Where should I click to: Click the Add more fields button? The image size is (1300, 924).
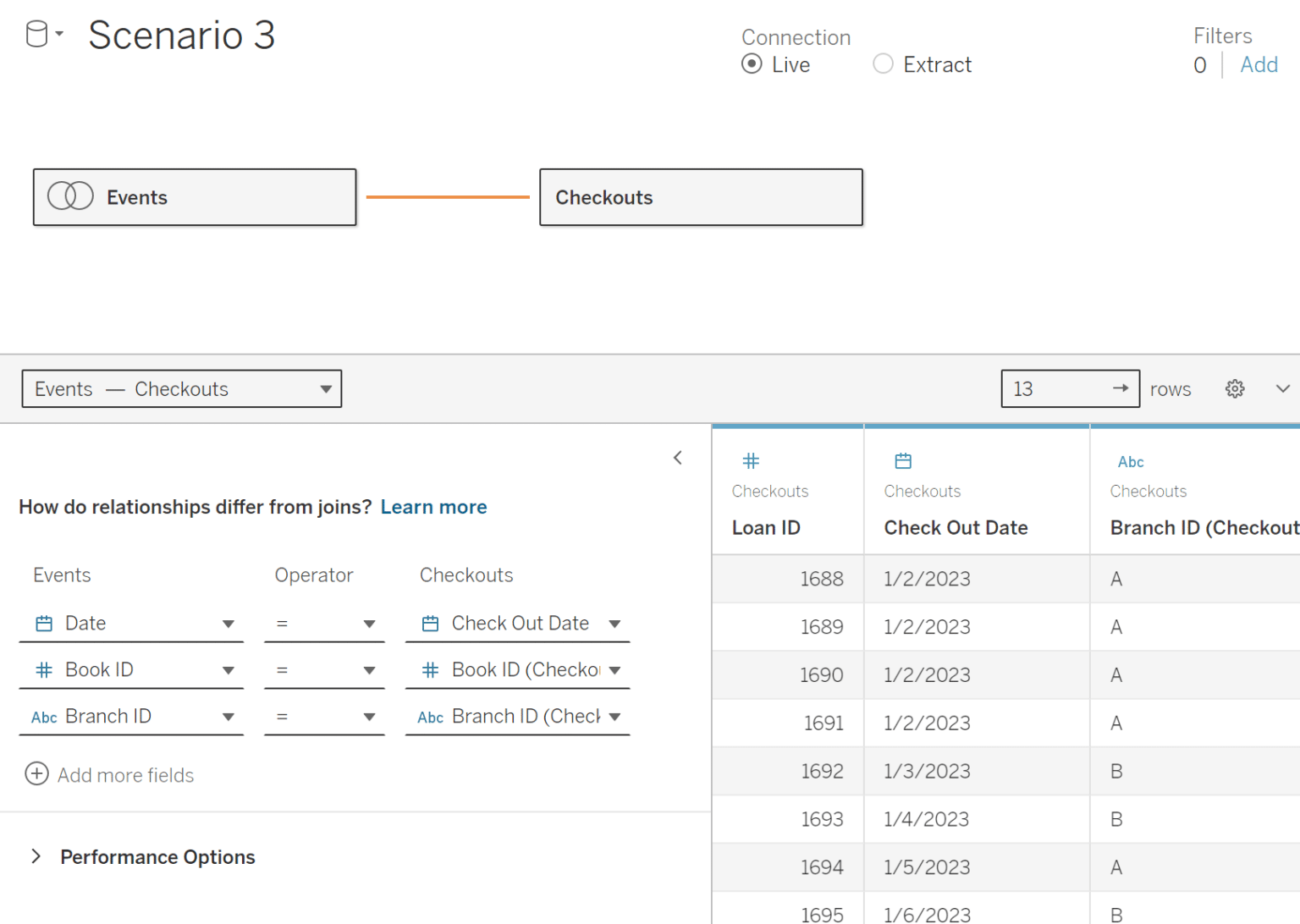[x=109, y=774]
